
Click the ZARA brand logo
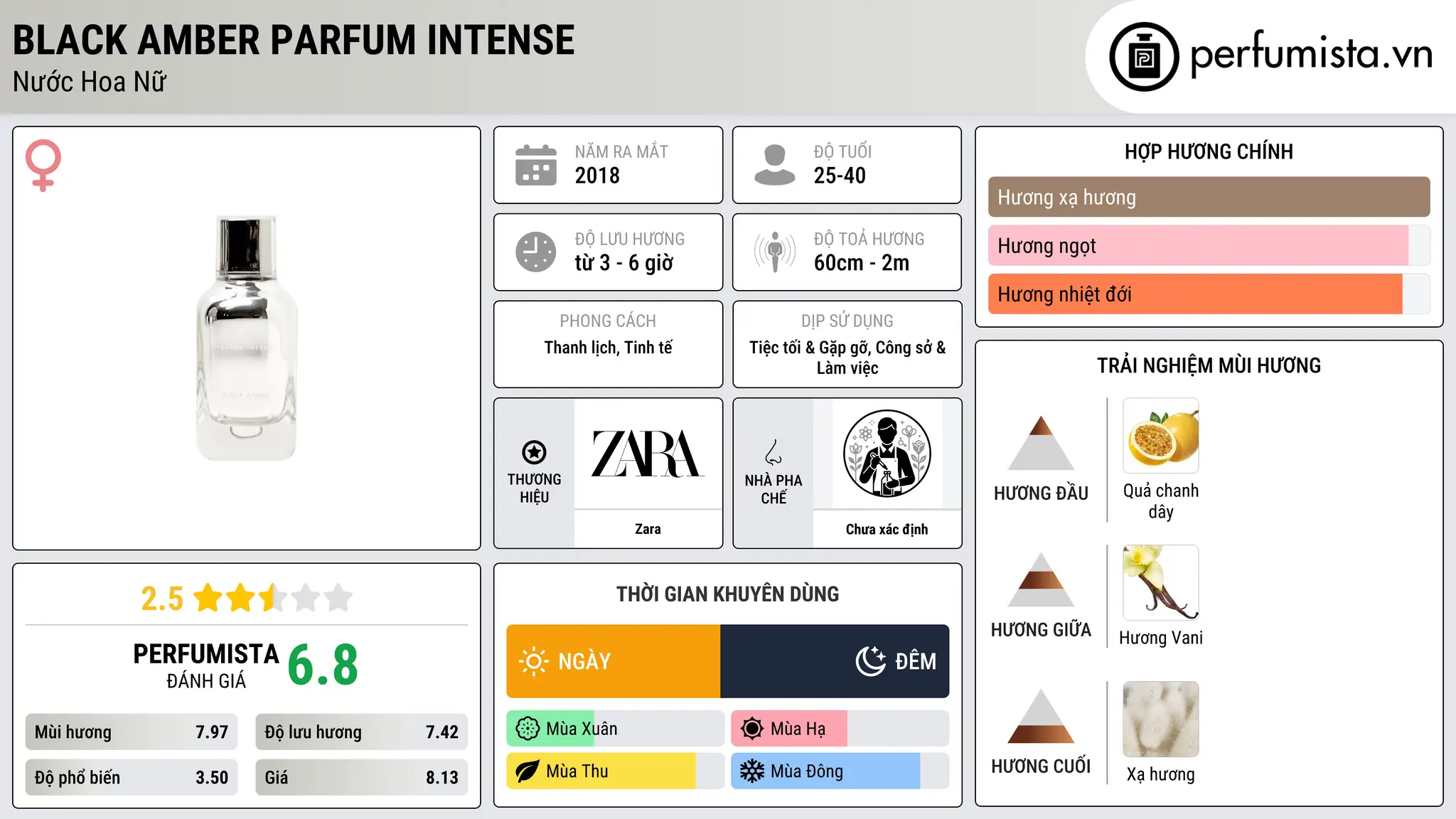tap(648, 454)
